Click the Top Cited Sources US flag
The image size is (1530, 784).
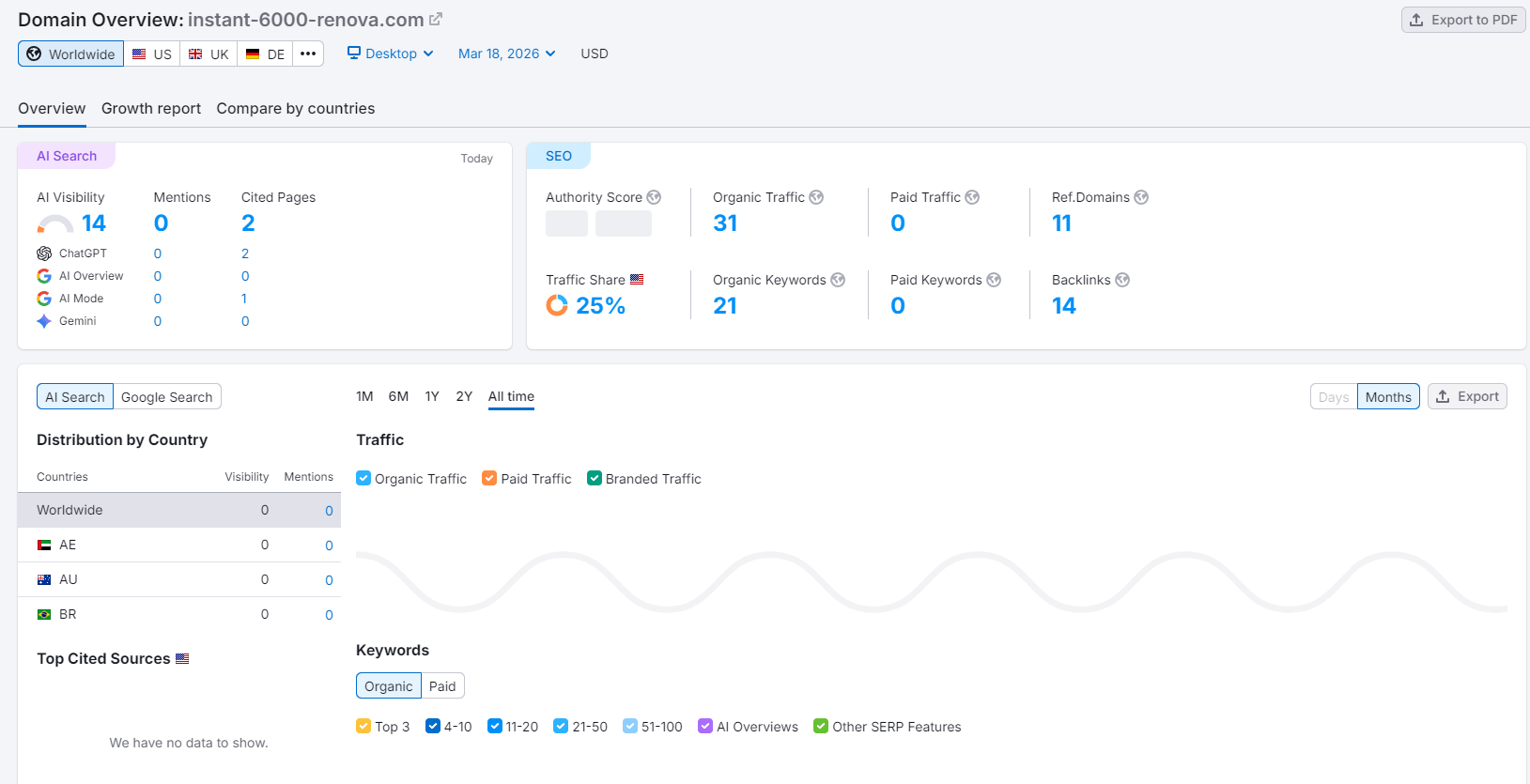coord(182,659)
